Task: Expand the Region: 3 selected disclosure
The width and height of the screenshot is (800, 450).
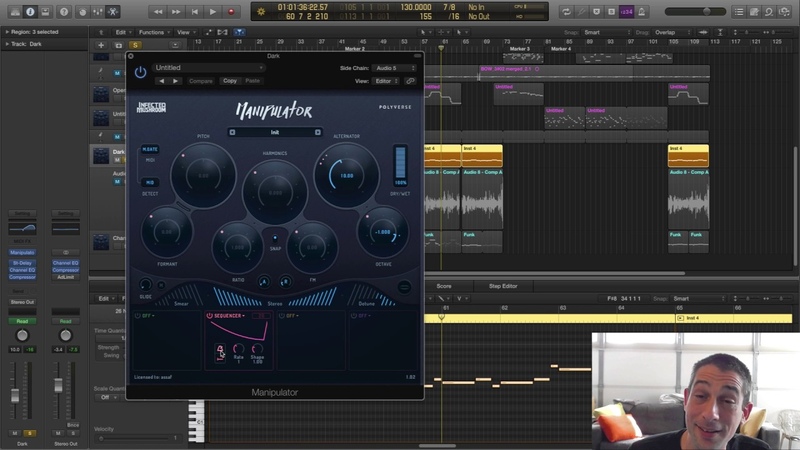Action: coord(7,32)
